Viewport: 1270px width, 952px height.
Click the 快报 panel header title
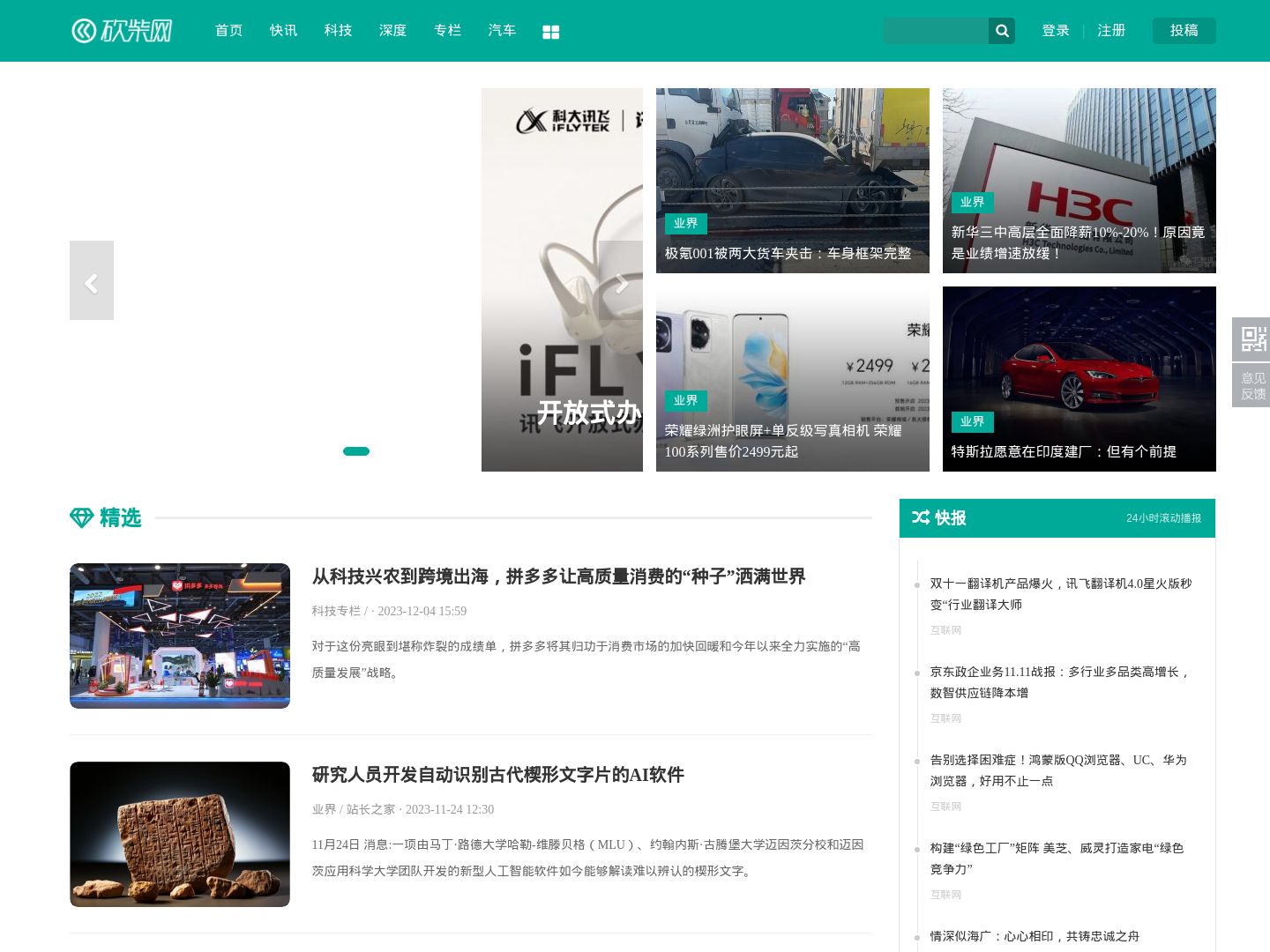[x=950, y=518]
